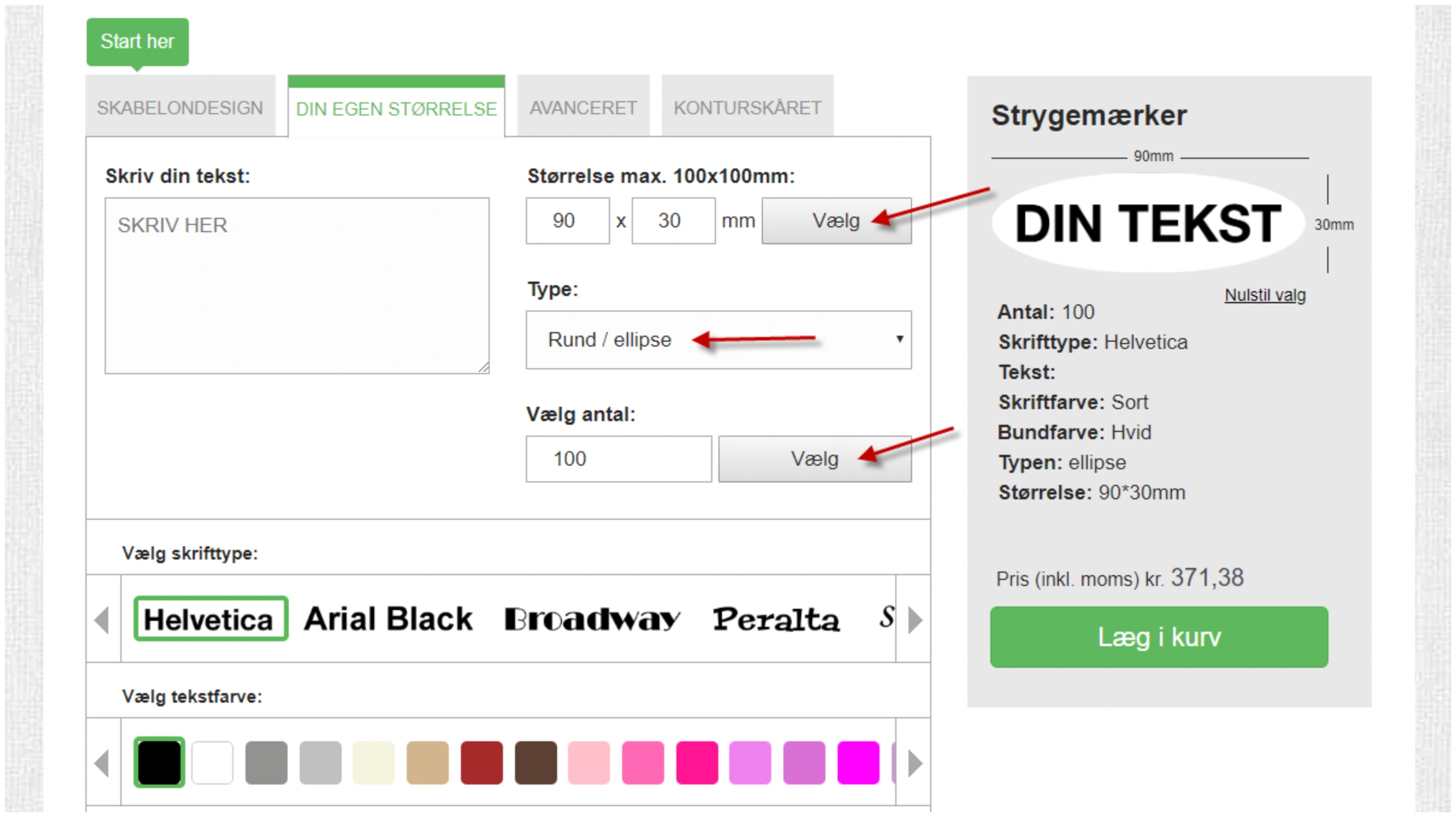Click left arrow of text color row
Image resolution: width=1456 pixels, height=817 pixels.
point(103,763)
